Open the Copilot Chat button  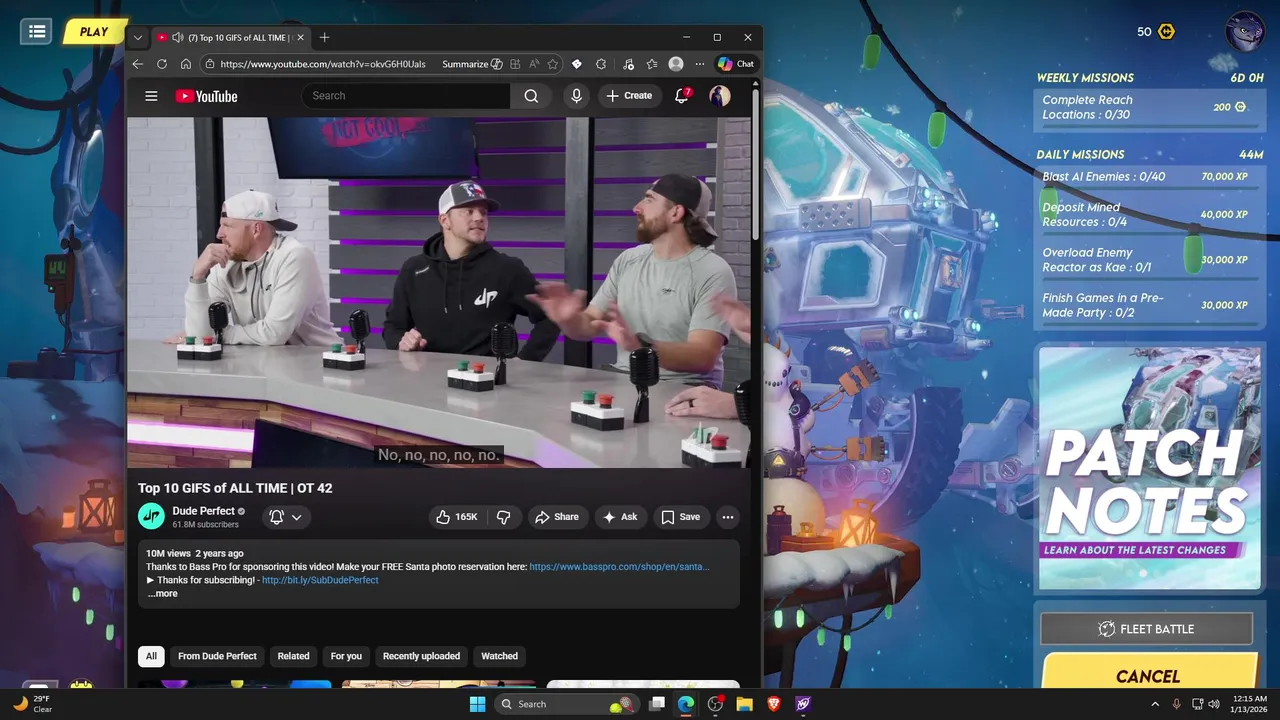736,64
